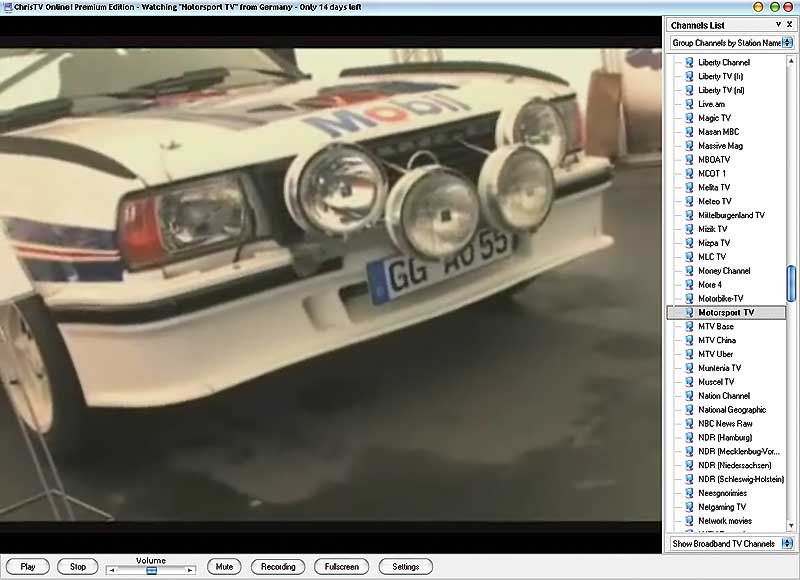
Task: Click the ChrisTV Online title bar icon
Action: (8, 7)
